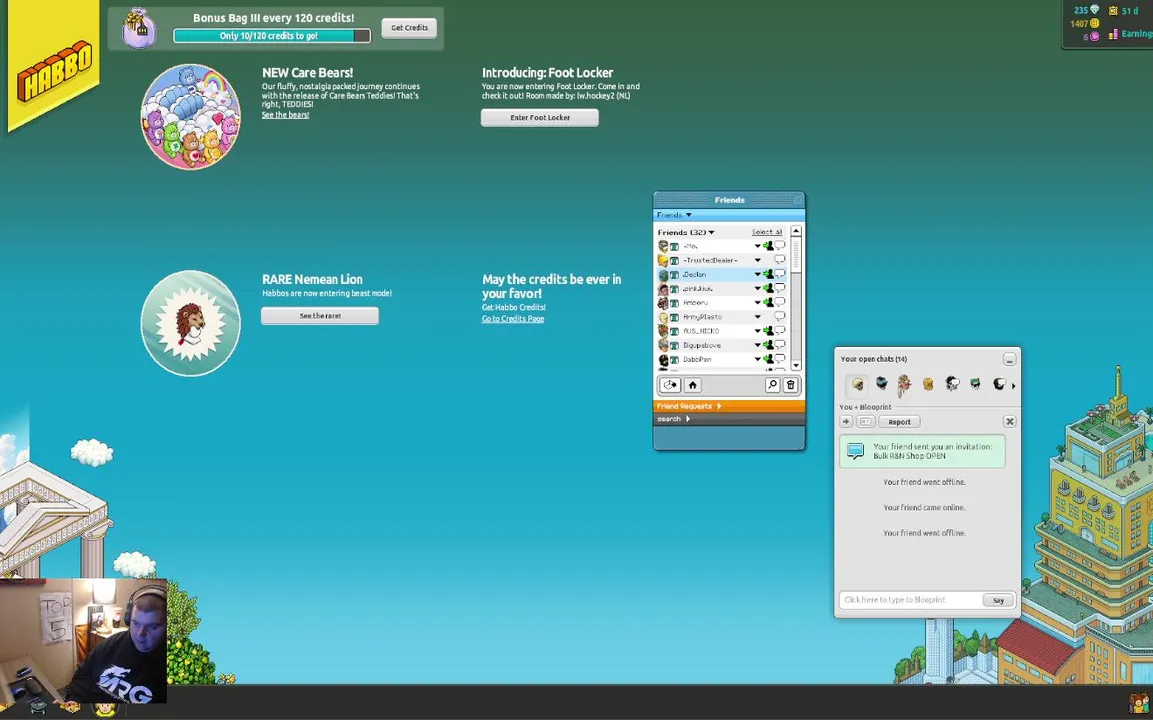
Task: Show more open chats with right arrow
Action: (1014, 385)
